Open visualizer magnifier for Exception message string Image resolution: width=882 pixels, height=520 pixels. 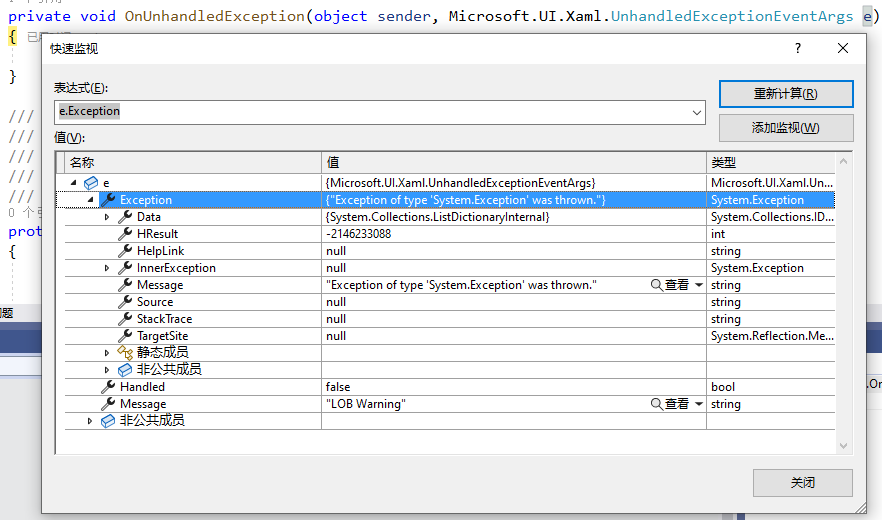(x=656, y=285)
